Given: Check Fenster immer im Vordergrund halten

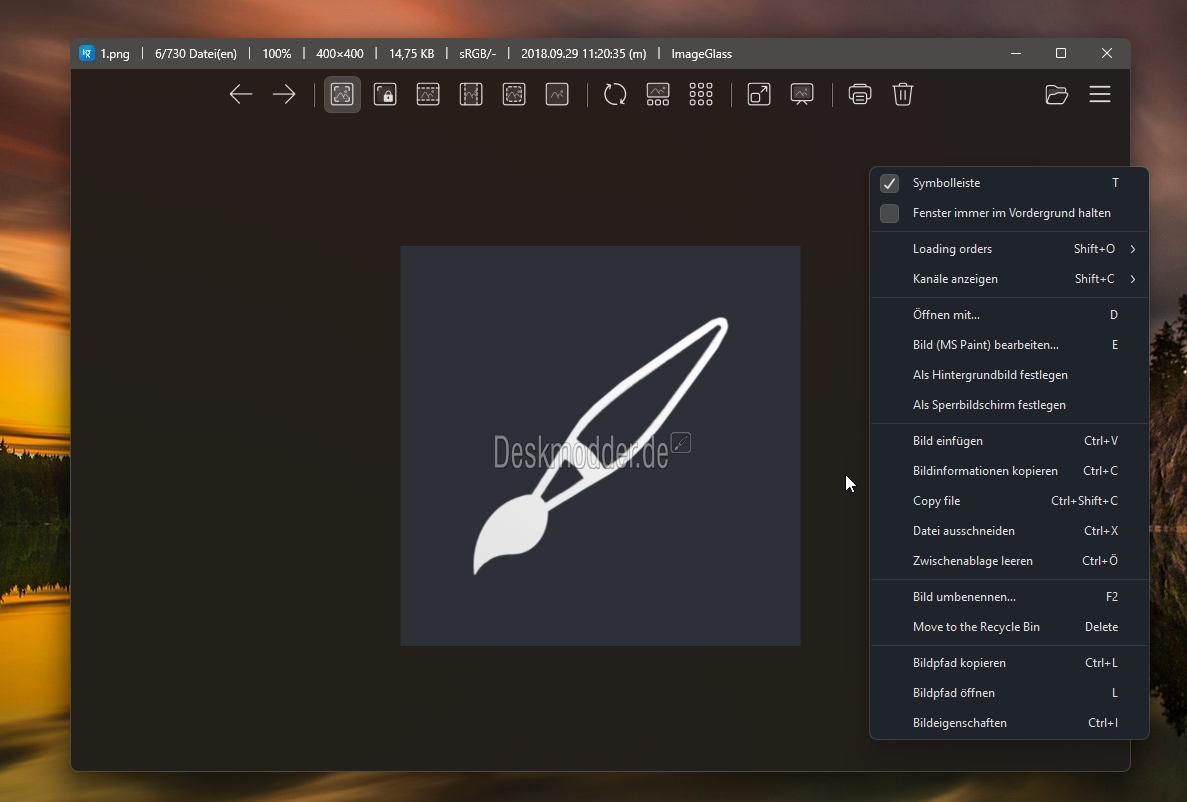Looking at the screenshot, I should click(889, 214).
